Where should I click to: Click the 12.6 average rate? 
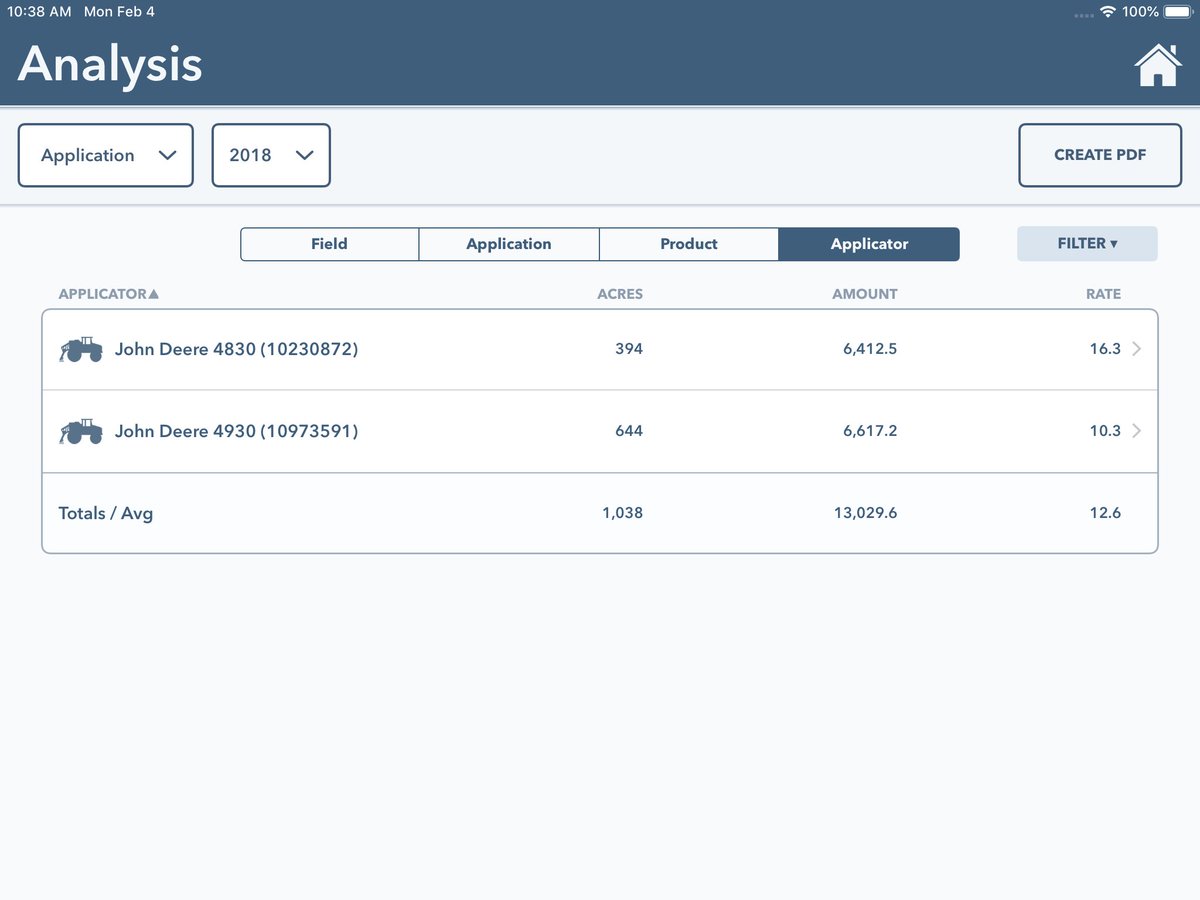pos(1105,513)
